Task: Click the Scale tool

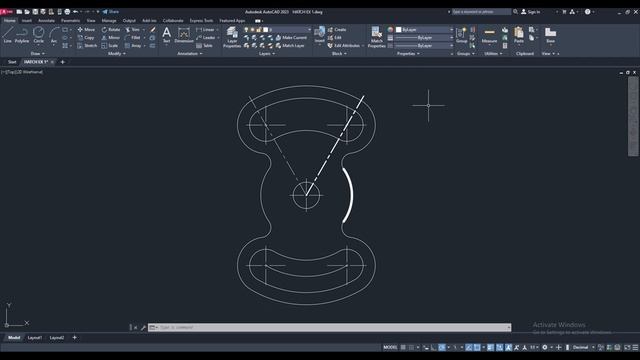Action: point(110,46)
